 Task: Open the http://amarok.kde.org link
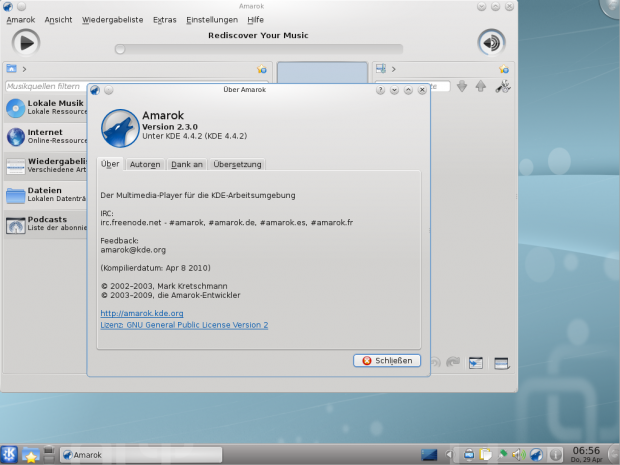pyautogui.click(x=142, y=313)
